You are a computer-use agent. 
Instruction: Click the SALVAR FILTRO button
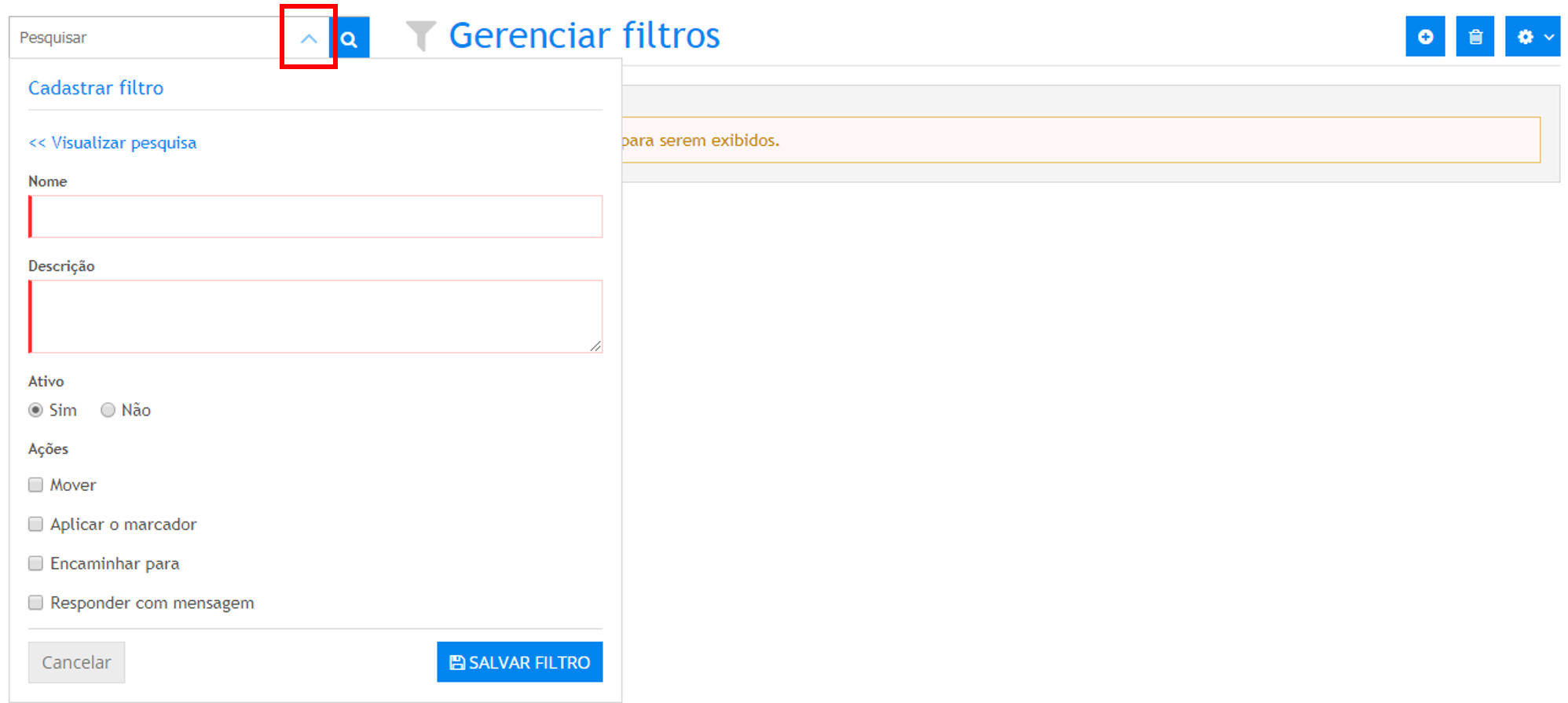coord(519,662)
